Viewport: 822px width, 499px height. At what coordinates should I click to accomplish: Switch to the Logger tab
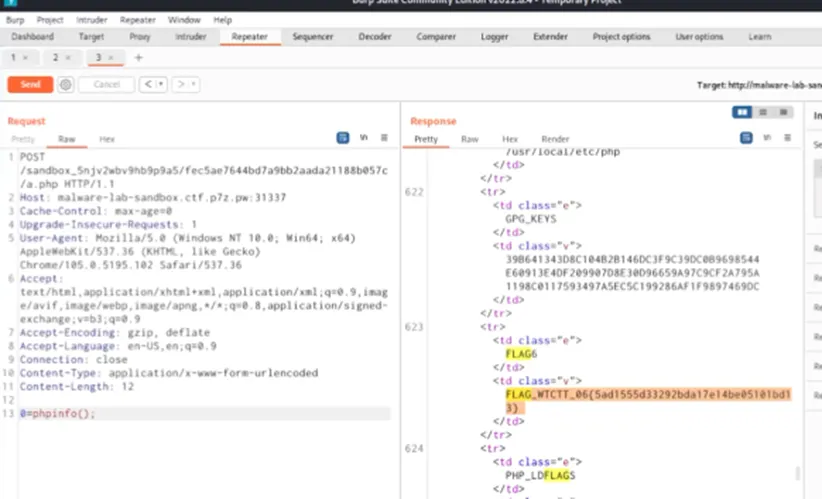494,37
